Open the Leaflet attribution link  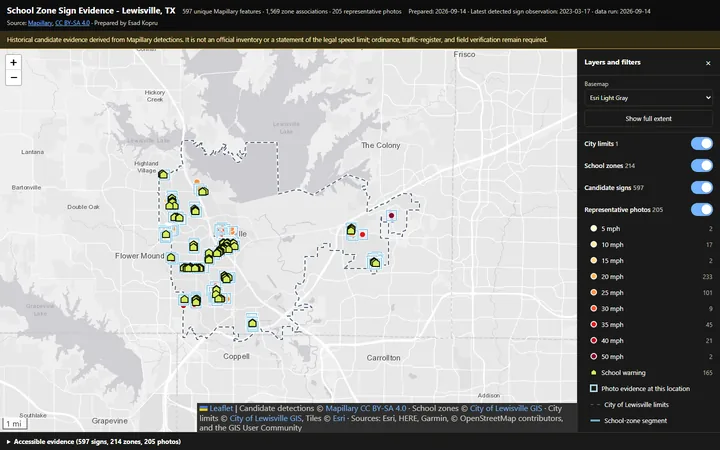point(221,408)
